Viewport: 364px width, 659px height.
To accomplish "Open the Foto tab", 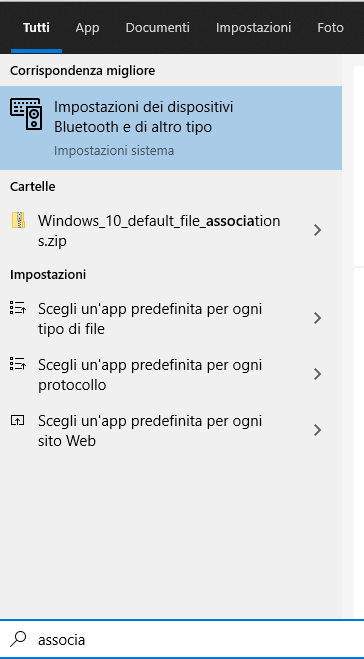I will coord(330,28).
